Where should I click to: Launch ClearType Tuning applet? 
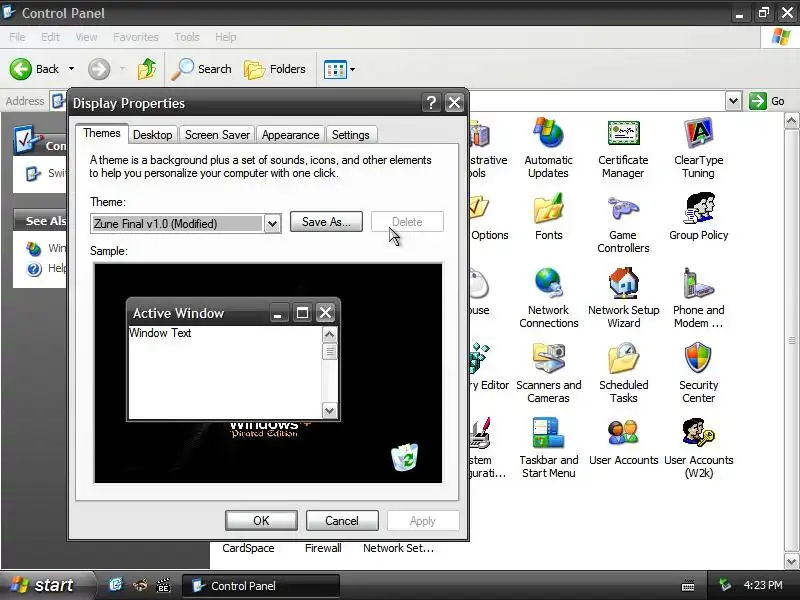[x=698, y=148]
